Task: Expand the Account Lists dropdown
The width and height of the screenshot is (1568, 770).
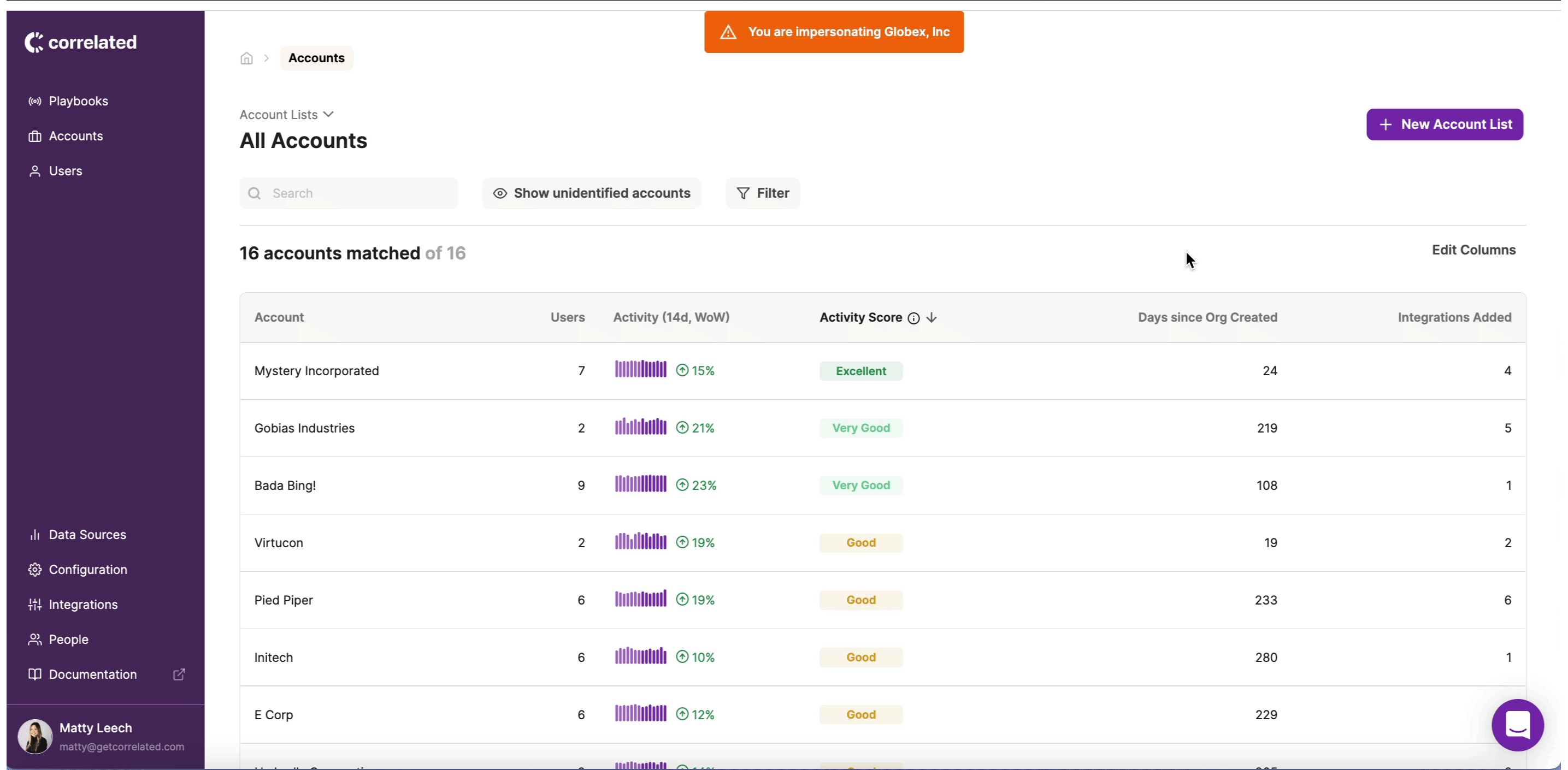Action: coord(287,114)
